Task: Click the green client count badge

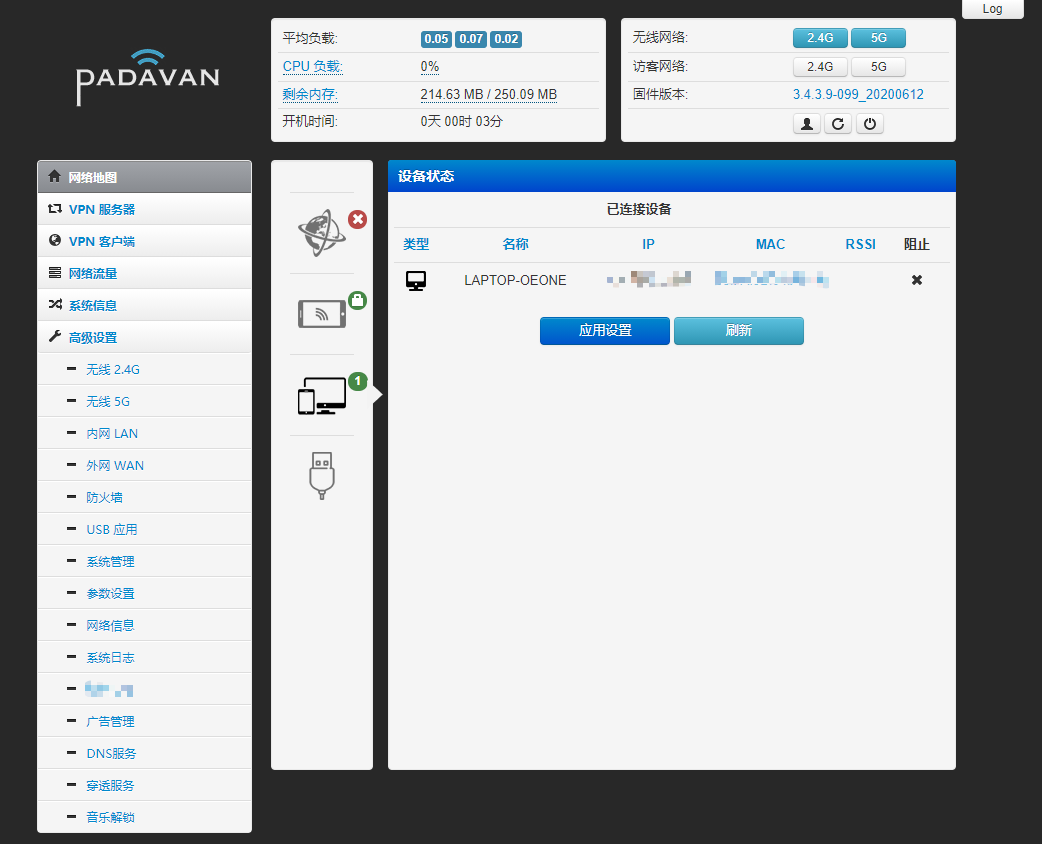Action: (x=358, y=381)
